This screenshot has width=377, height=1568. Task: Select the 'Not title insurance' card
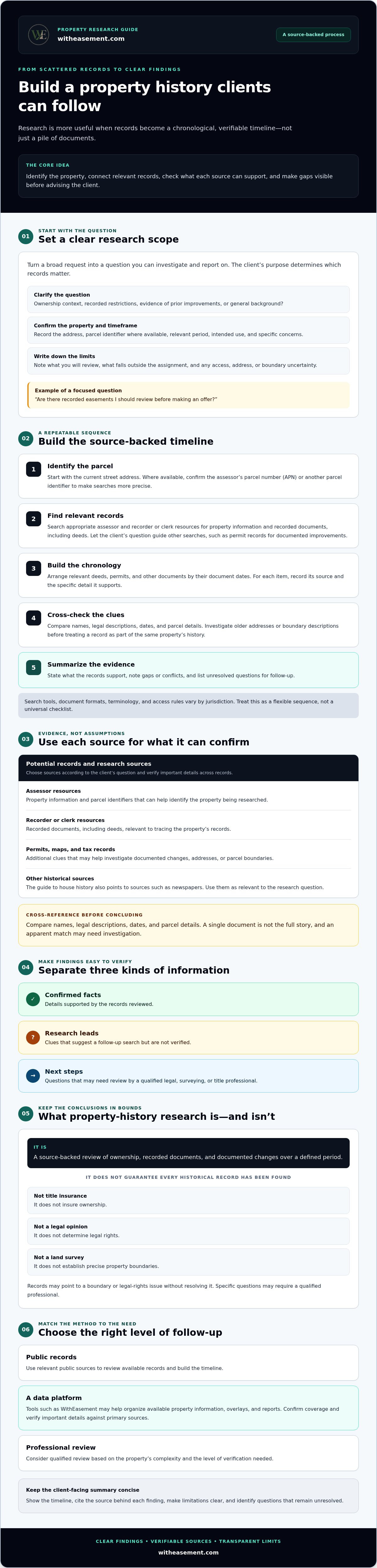(x=188, y=1200)
